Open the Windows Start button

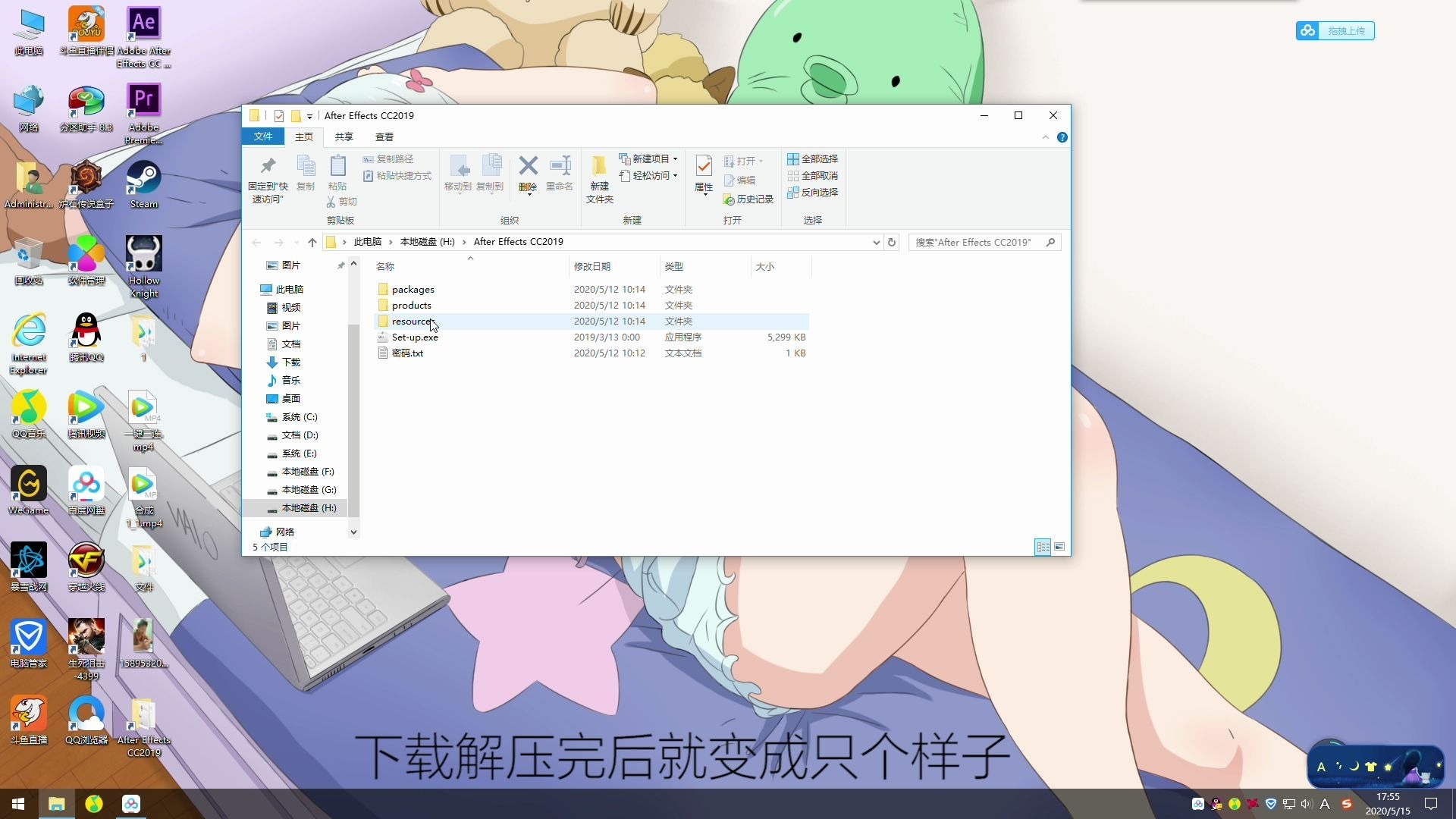[x=18, y=804]
